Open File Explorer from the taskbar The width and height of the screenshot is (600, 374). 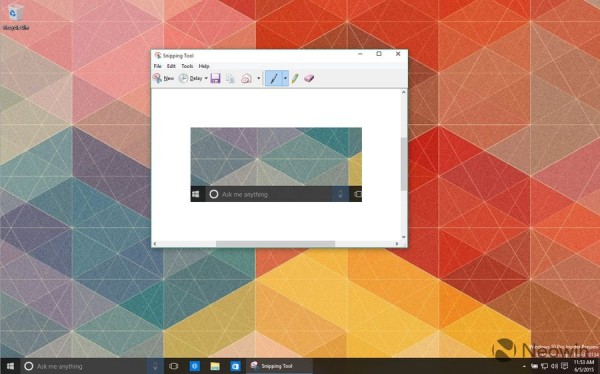(215, 366)
